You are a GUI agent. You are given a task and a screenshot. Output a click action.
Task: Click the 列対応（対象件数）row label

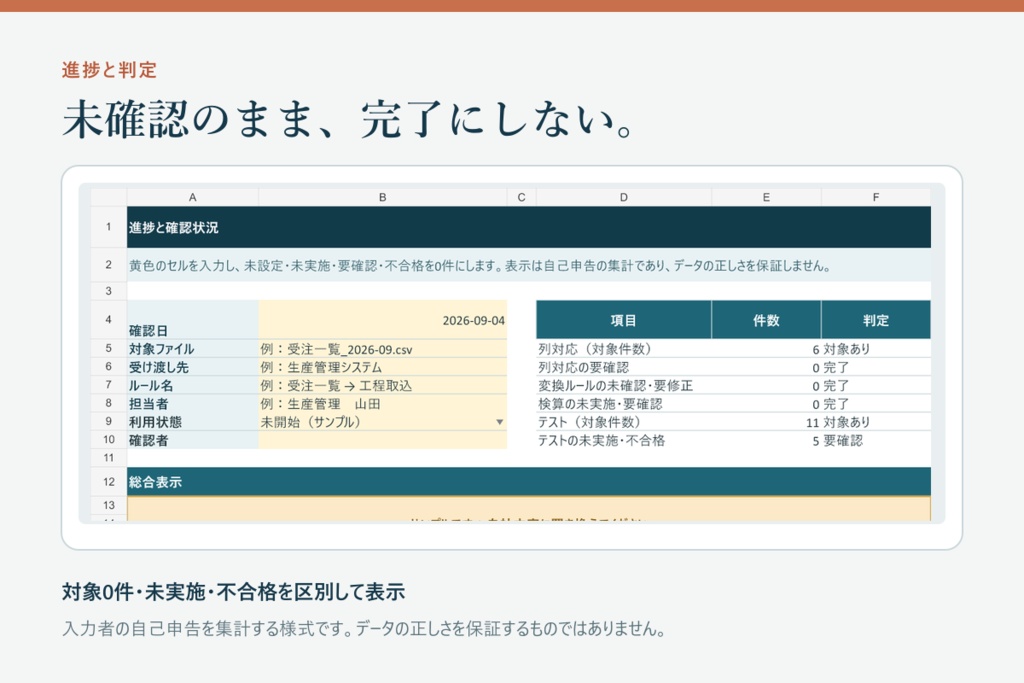[624, 349]
